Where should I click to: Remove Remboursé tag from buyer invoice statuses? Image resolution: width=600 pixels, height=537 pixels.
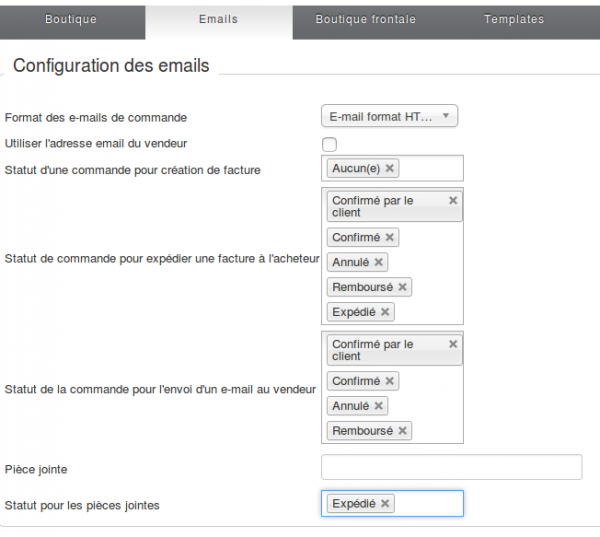[x=402, y=287]
